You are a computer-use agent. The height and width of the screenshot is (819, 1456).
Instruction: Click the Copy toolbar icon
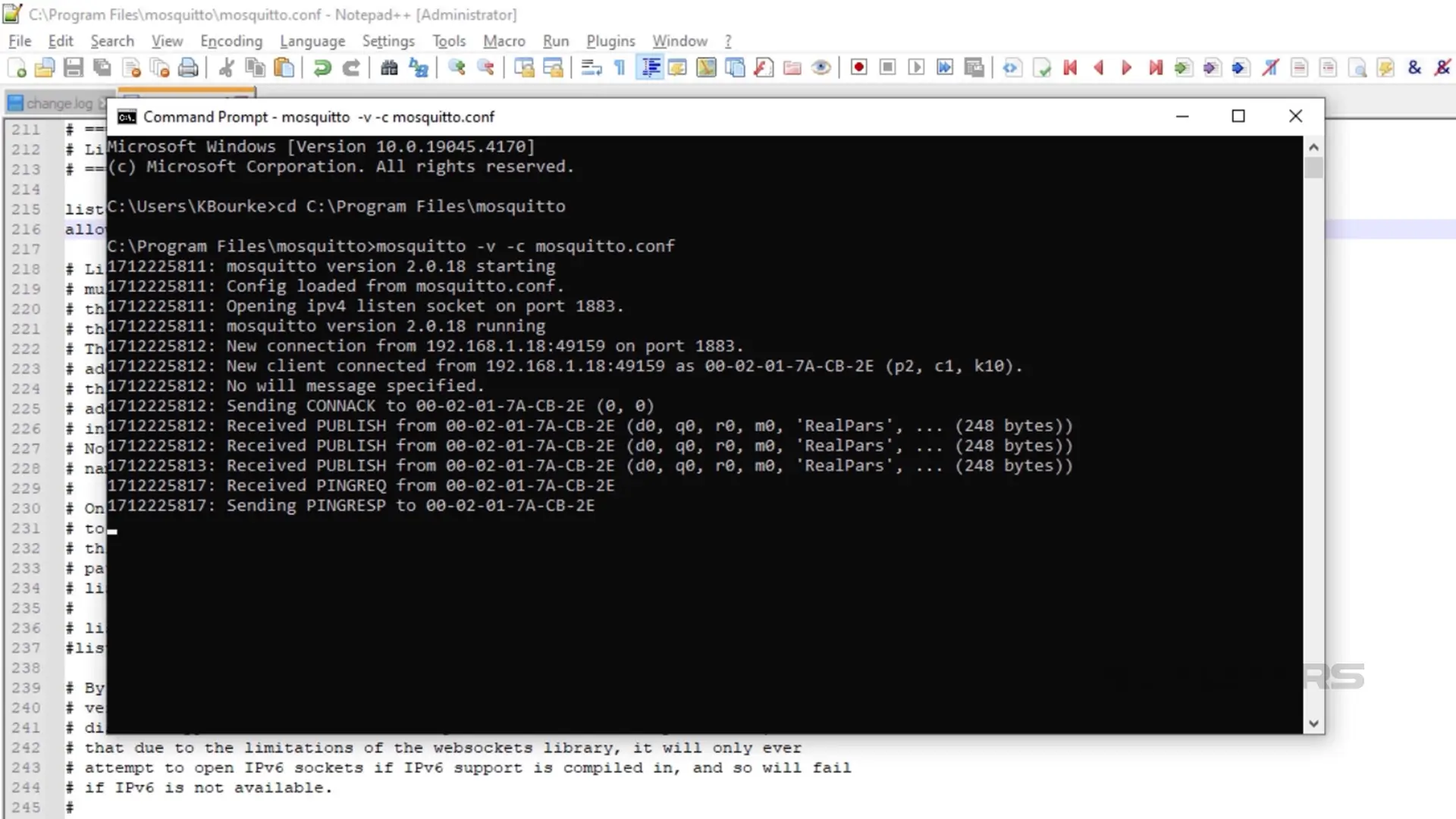click(x=256, y=68)
